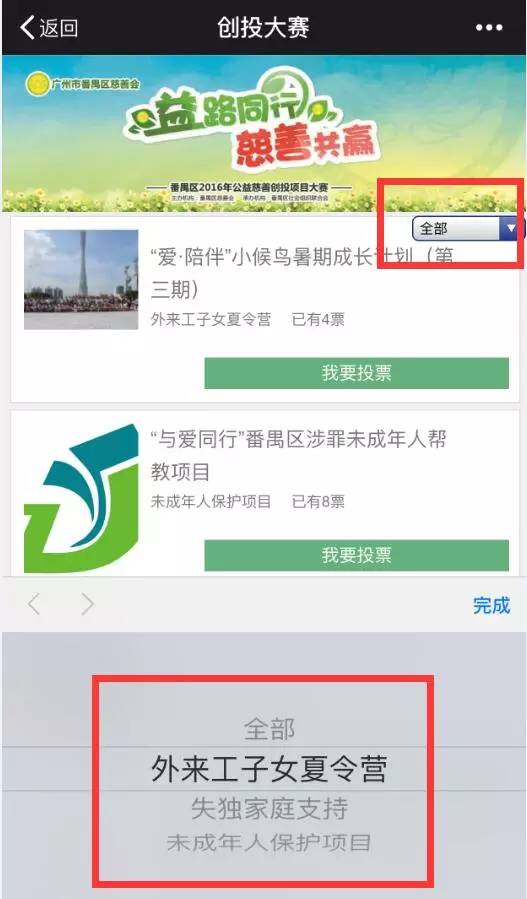Tap the back arrow labeled 返回
This screenshot has height=899, width=527.
click(x=49, y=28)
